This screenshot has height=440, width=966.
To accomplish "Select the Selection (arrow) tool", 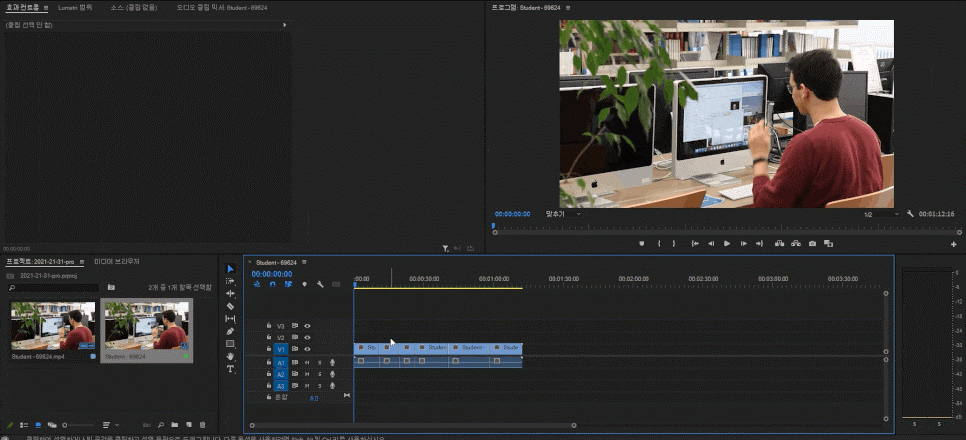I will [x=230, y=269].
